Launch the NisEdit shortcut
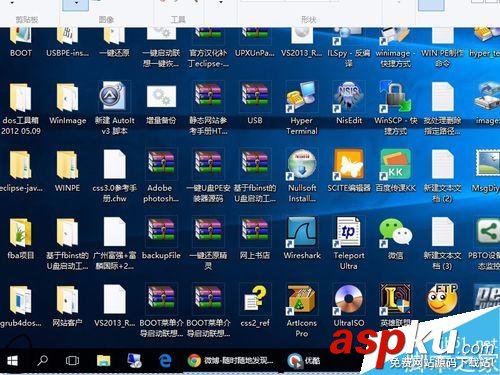Image resolution: width=500 pixels, height=375 pixels. click(x=349, y=97)
